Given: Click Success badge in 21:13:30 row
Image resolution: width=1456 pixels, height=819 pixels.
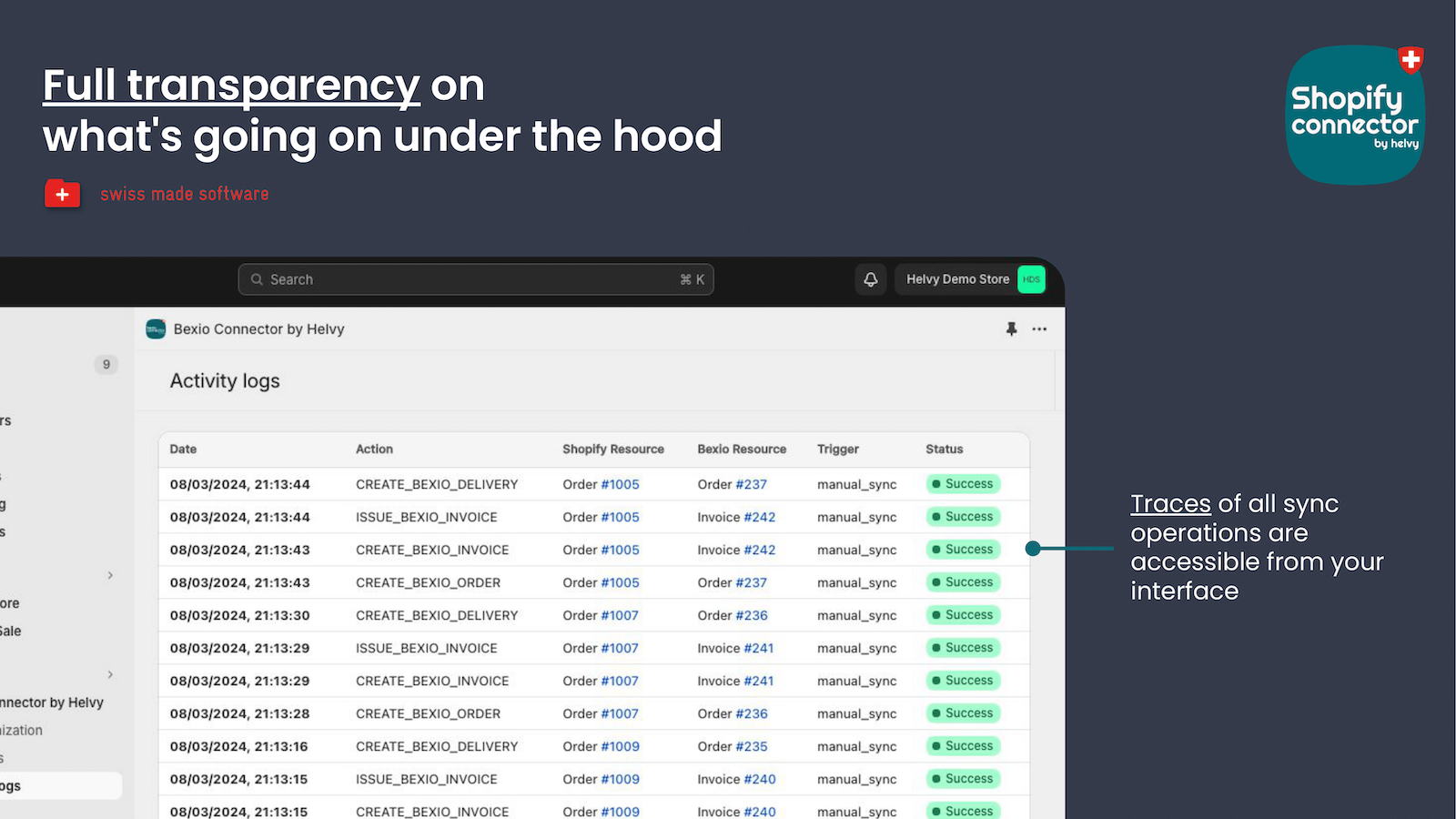Looking at the screenshot, I should coord(963,615).
